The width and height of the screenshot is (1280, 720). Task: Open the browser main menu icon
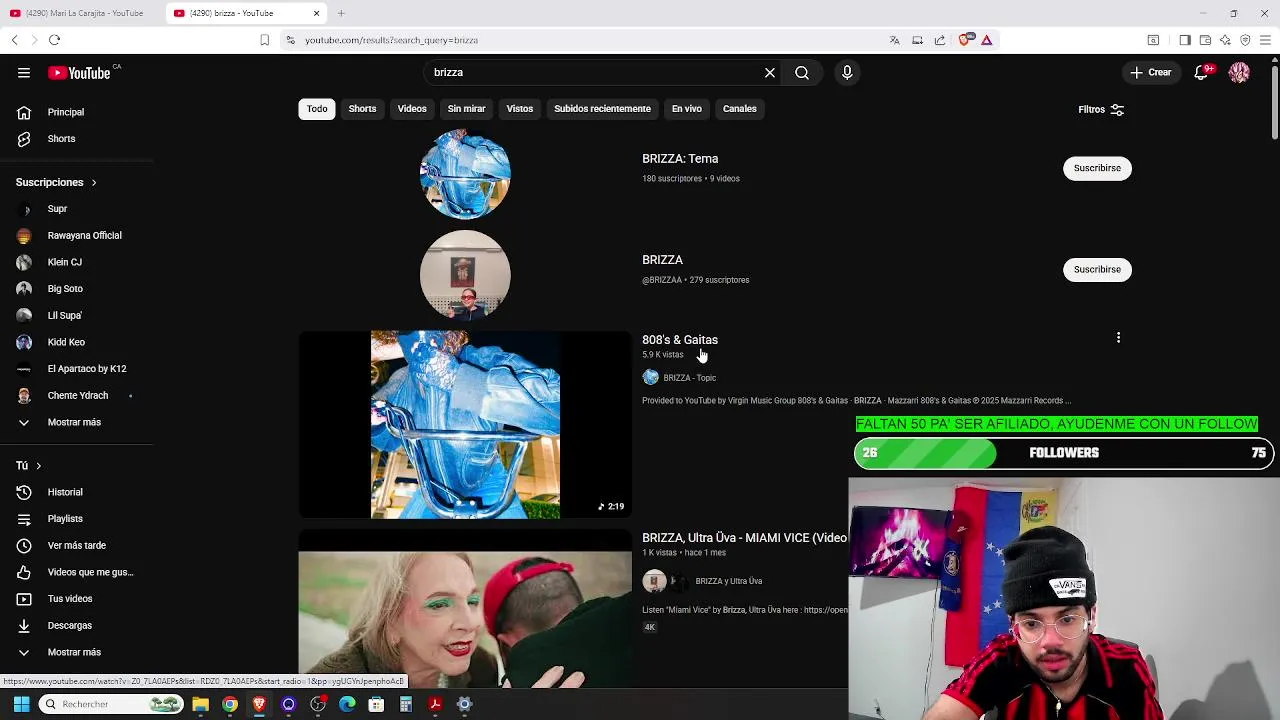(1265, 40)
